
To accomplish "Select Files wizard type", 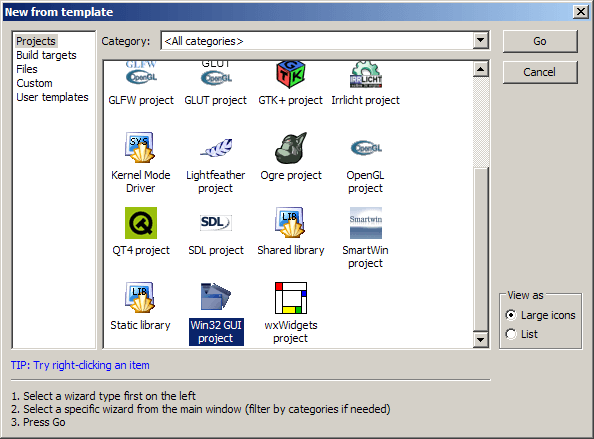I will point(27,69).
